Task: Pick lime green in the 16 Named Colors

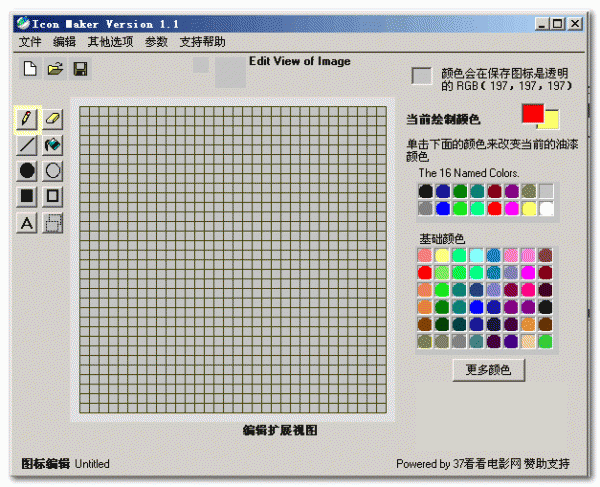Action: tap(460, 208)
